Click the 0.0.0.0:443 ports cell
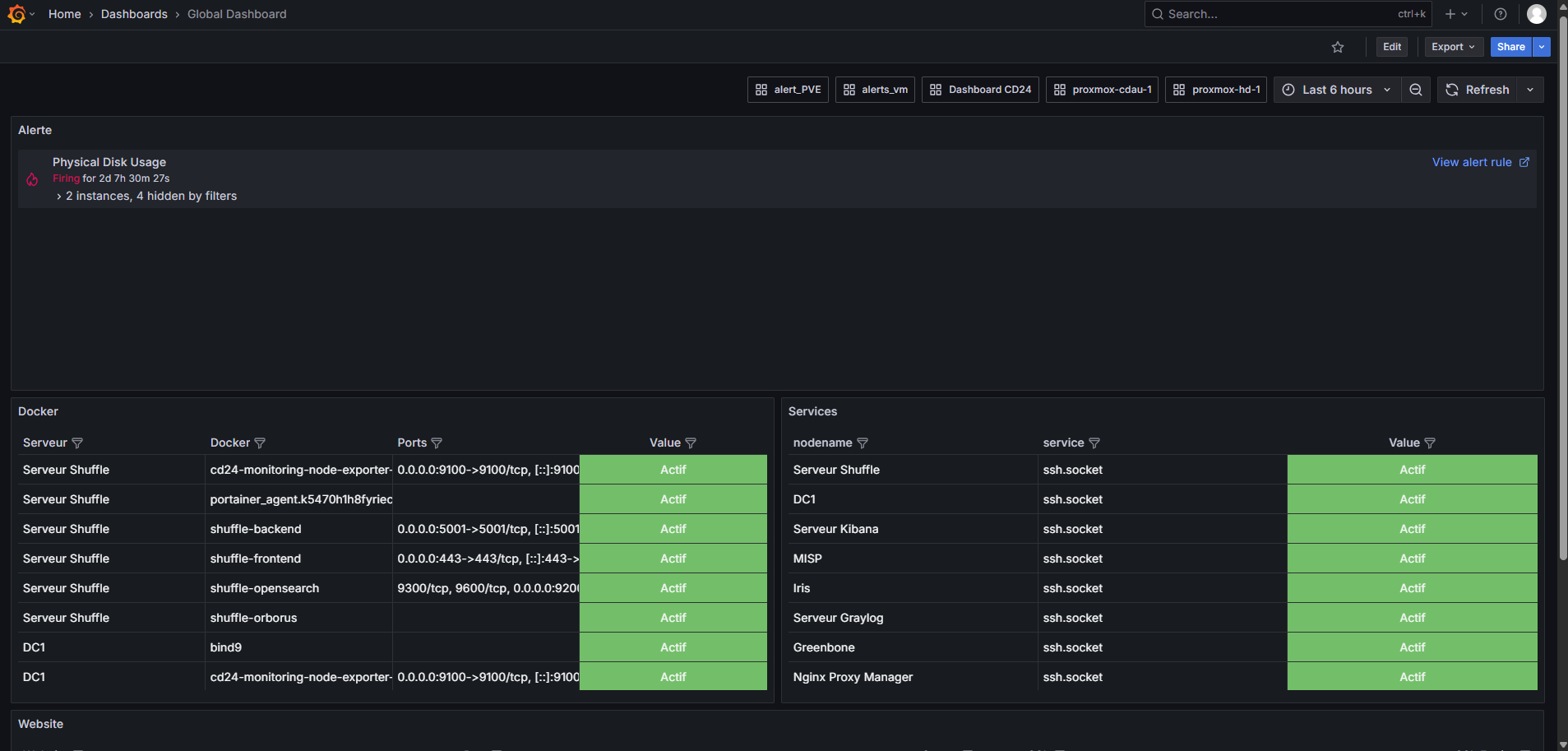Screen dimensions: 1568x751 [x=487, y=559]
